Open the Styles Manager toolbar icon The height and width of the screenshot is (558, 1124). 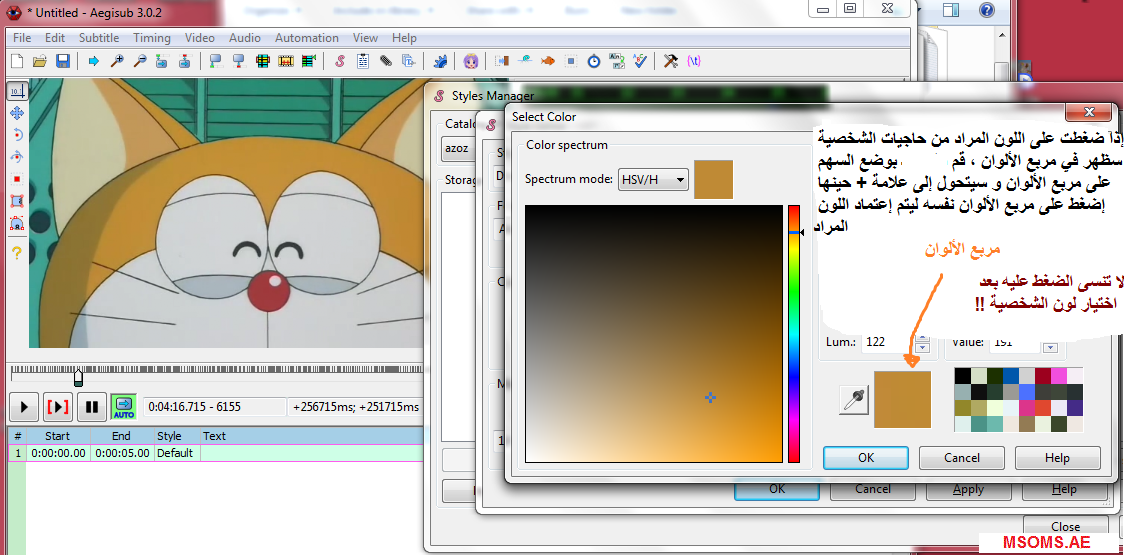pos(340,61)
